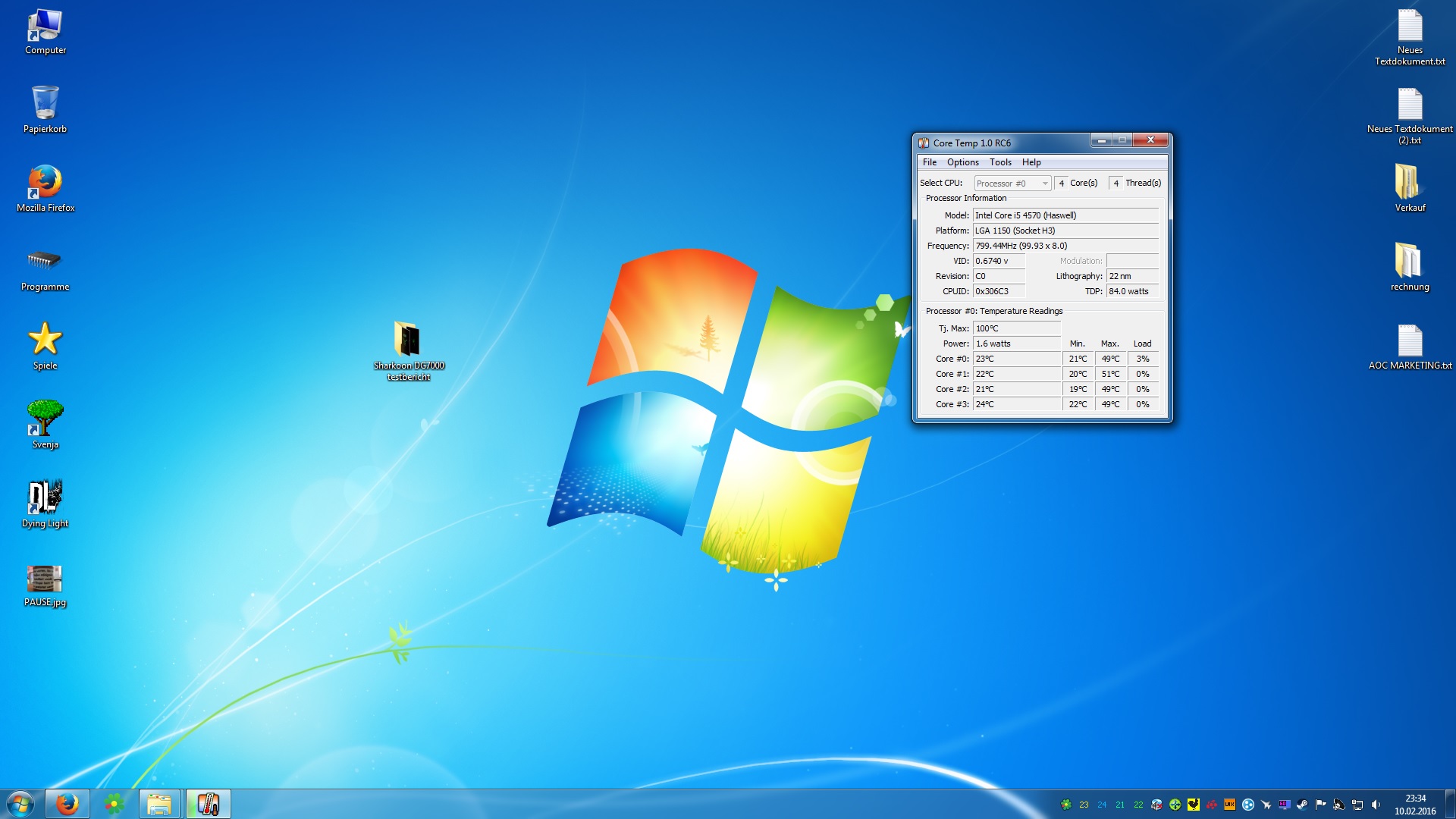Open the Help menu in Core Temp
The width and height of the screenshot is (1456, 819).
point(1031,162)
